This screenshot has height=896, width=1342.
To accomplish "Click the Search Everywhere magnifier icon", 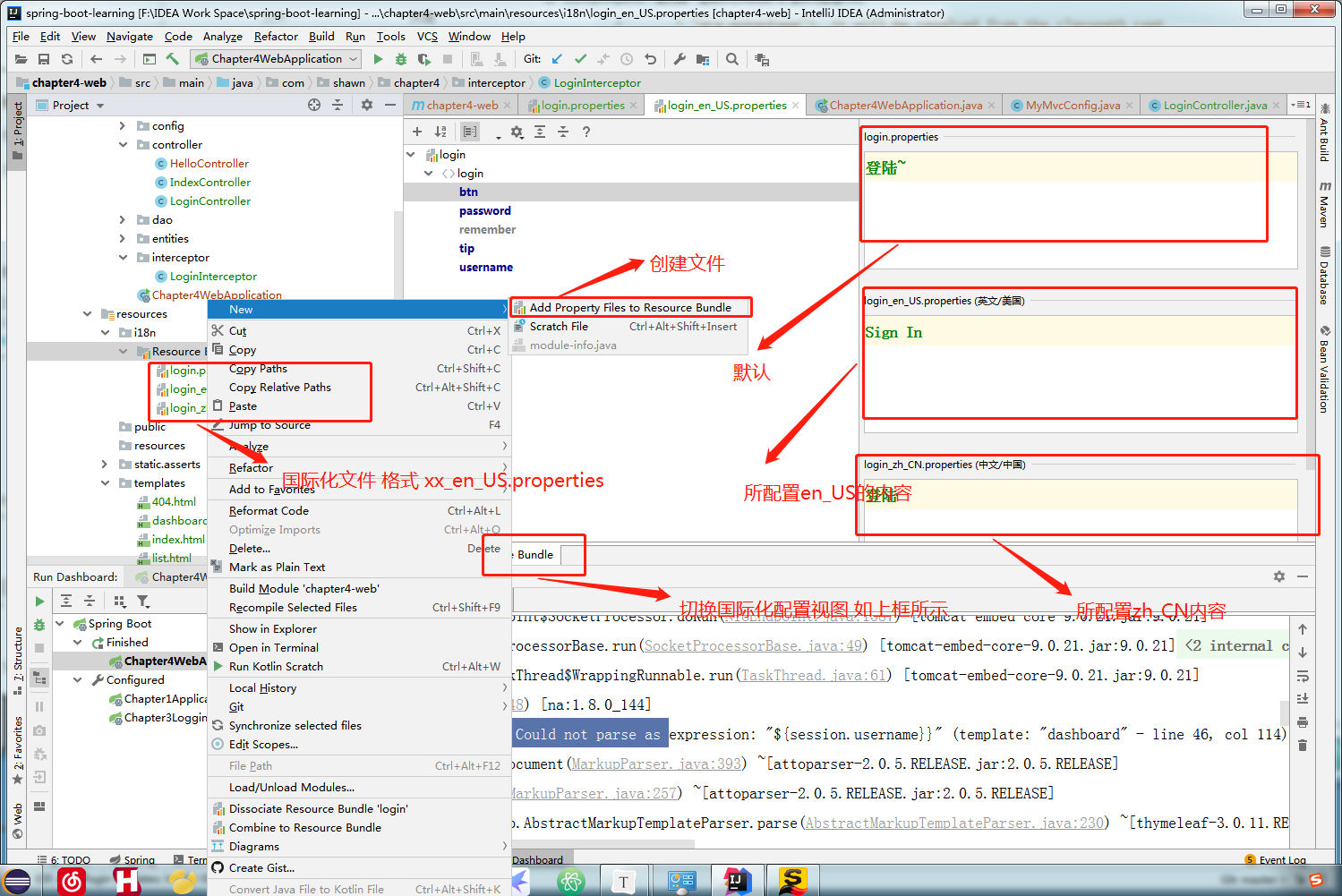I will [732, 59].
